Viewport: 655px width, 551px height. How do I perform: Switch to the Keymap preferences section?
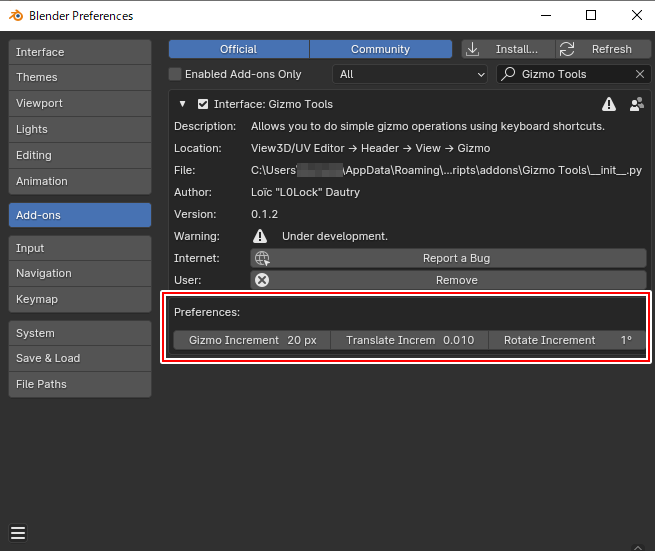79,299
